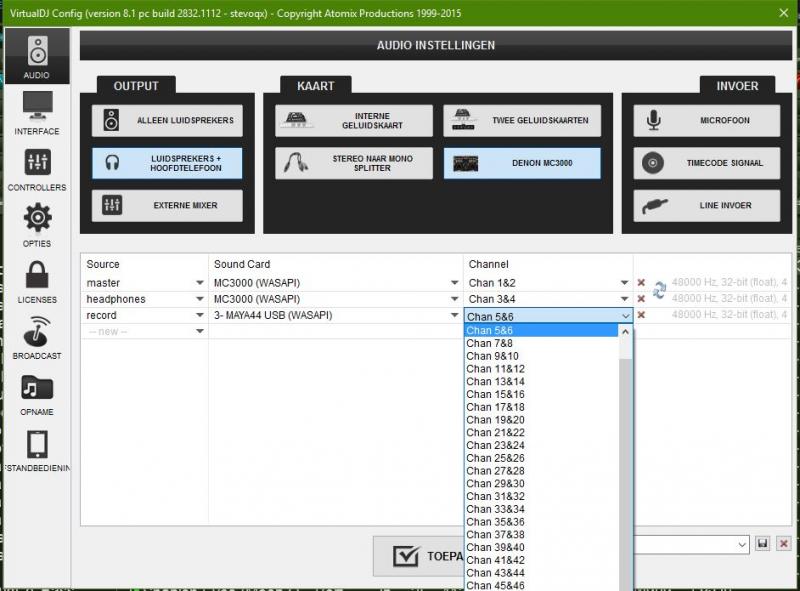Image resolution: width=800 pixels, height=591 pixels.
Task: Remove the master audio routing row
Action: coord(641,283)
